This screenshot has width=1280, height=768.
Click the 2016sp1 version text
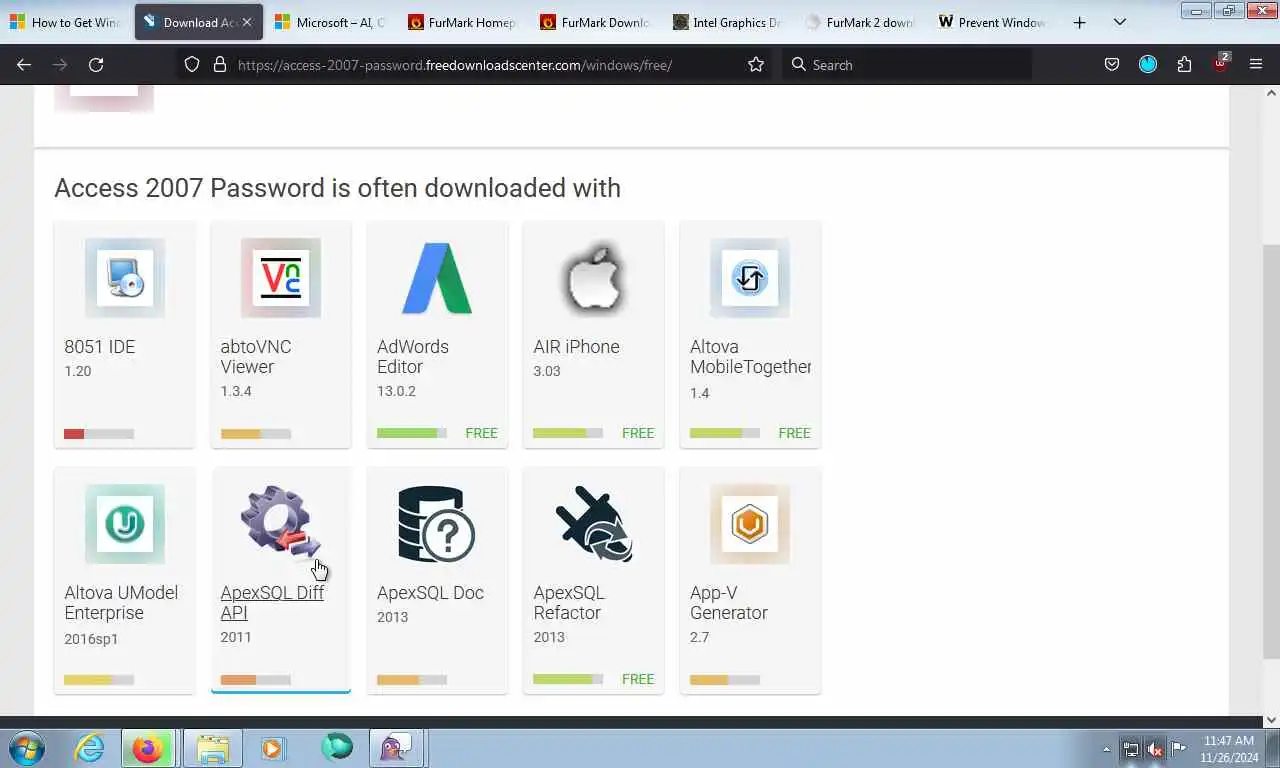[x=91, y=639]
